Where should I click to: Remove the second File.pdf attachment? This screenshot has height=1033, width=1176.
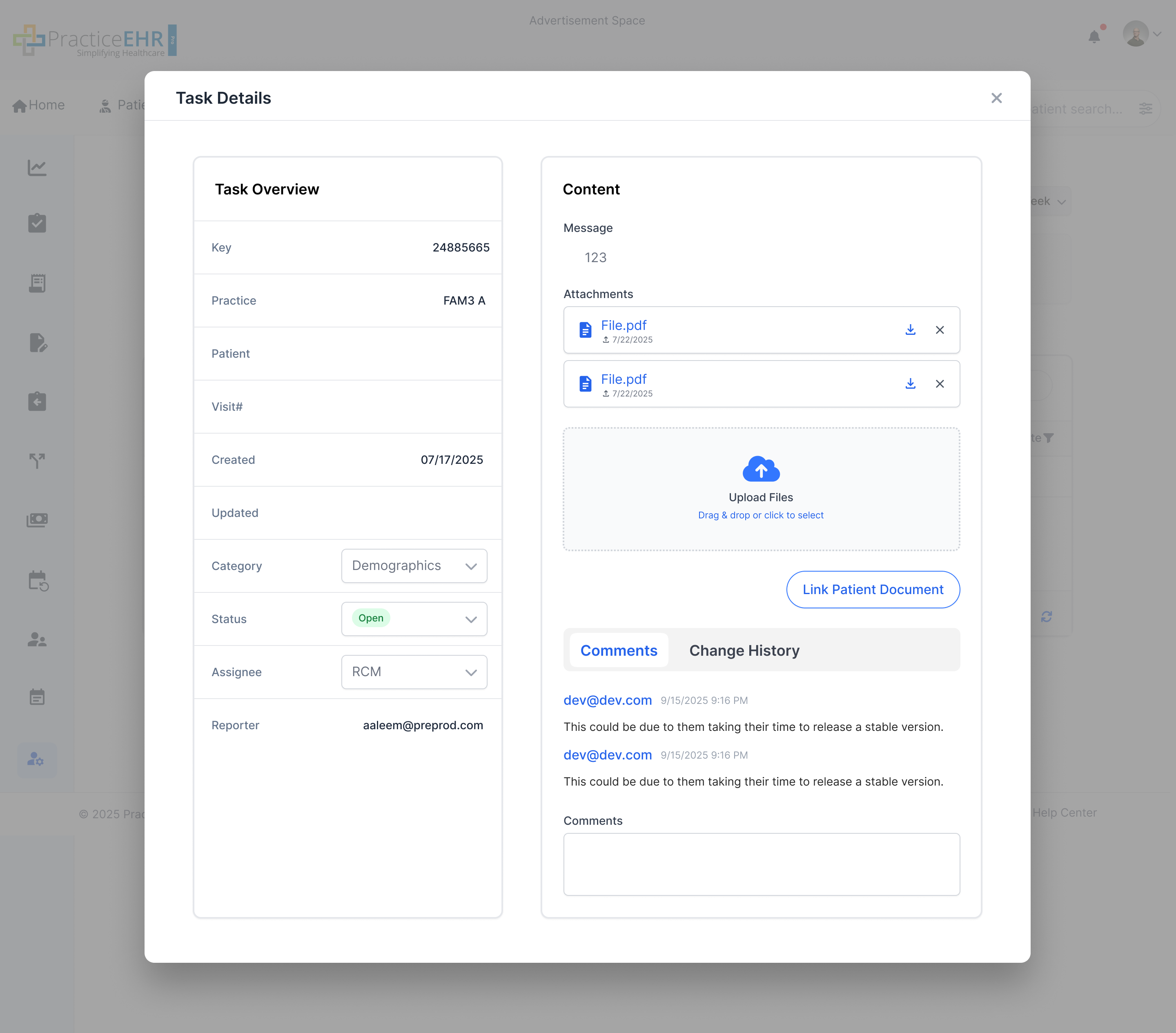[940, 384]
